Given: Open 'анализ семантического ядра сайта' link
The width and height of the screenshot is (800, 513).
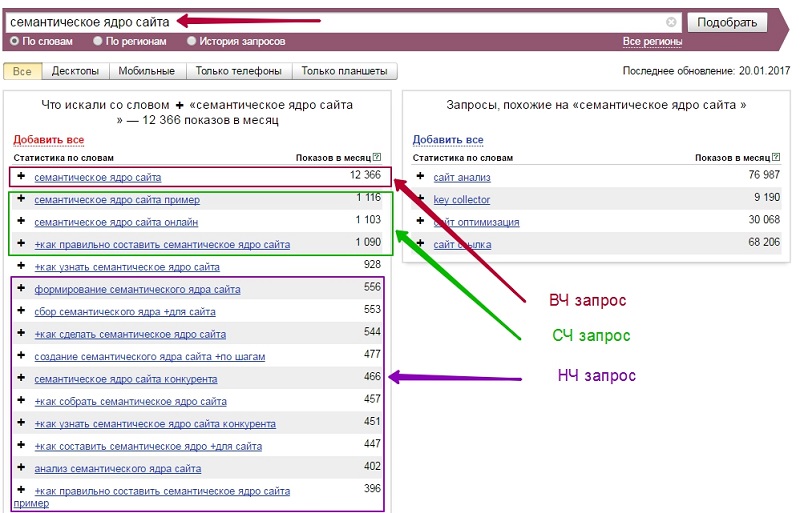Looking at the screenshot, I should click(118, 469).
